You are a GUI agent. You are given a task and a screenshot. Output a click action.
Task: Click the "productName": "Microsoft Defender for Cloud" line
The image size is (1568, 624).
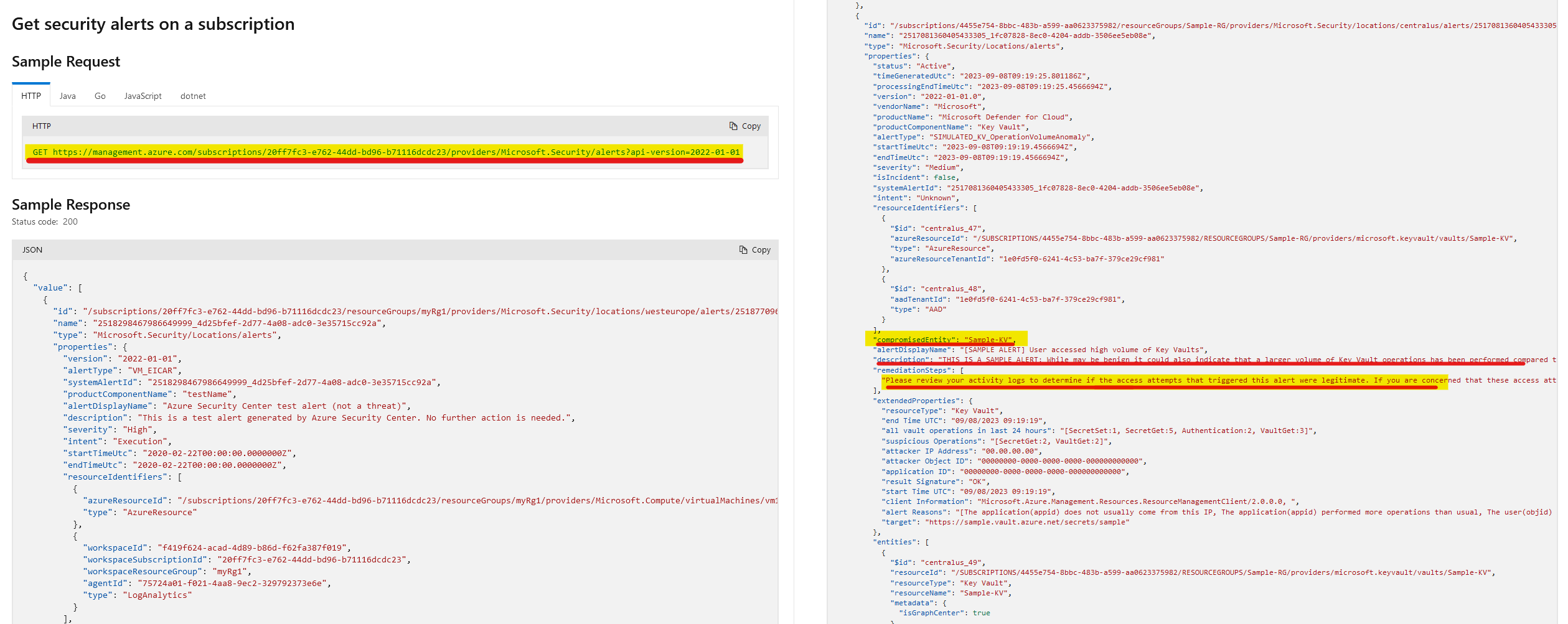click(x=973, y=117)
